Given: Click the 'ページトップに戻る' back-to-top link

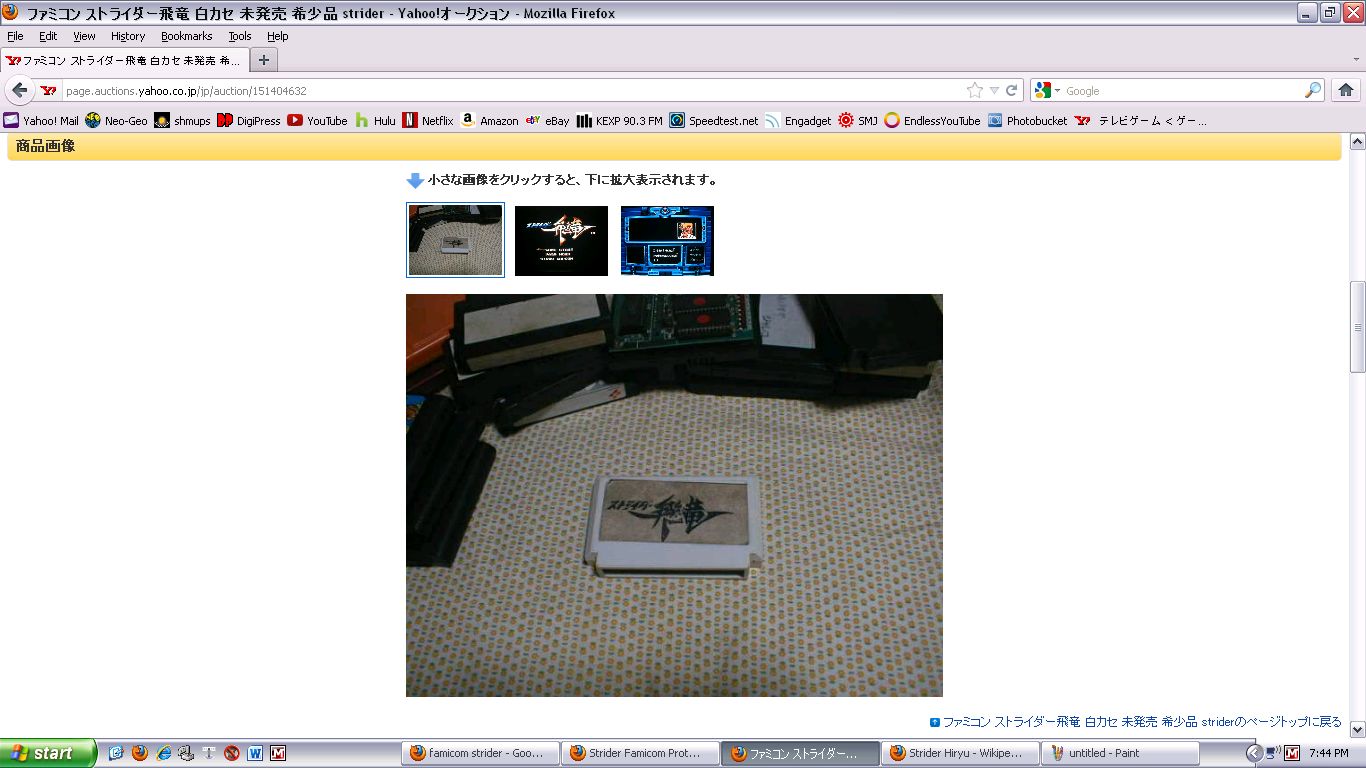Looking at the screenshot, I should click(1136, 722).
